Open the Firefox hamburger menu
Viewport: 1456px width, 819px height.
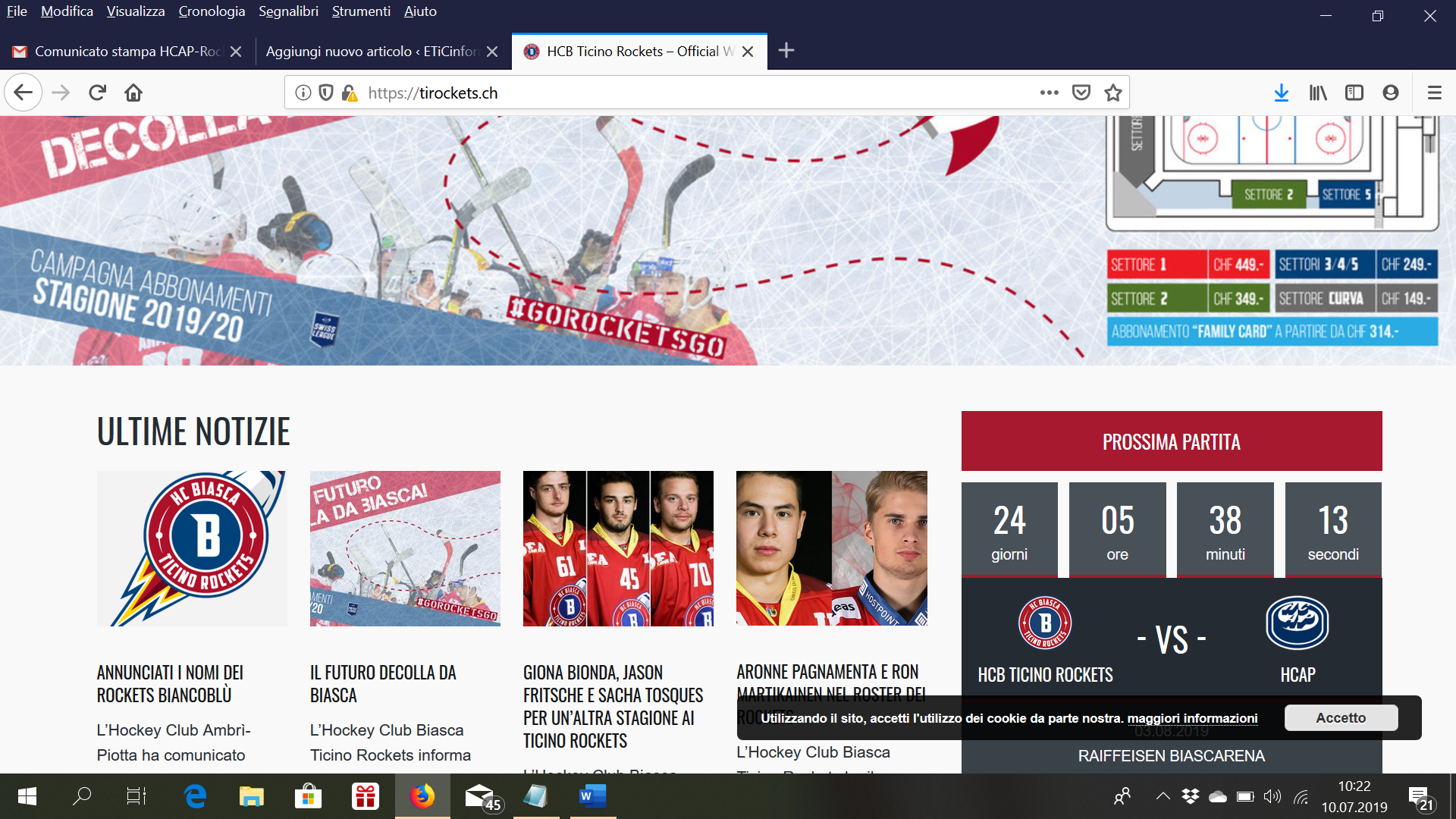(x=1434, y=93)
